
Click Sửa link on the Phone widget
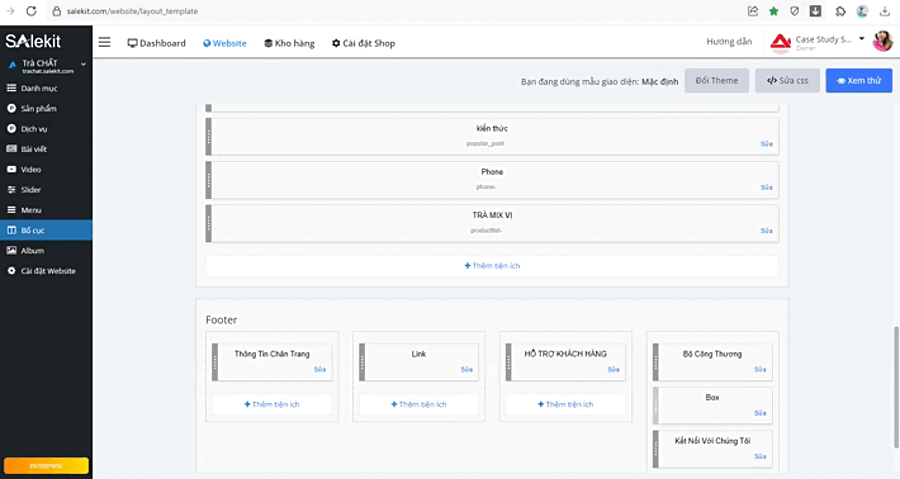pyautogui.click(x=766, y=188)
